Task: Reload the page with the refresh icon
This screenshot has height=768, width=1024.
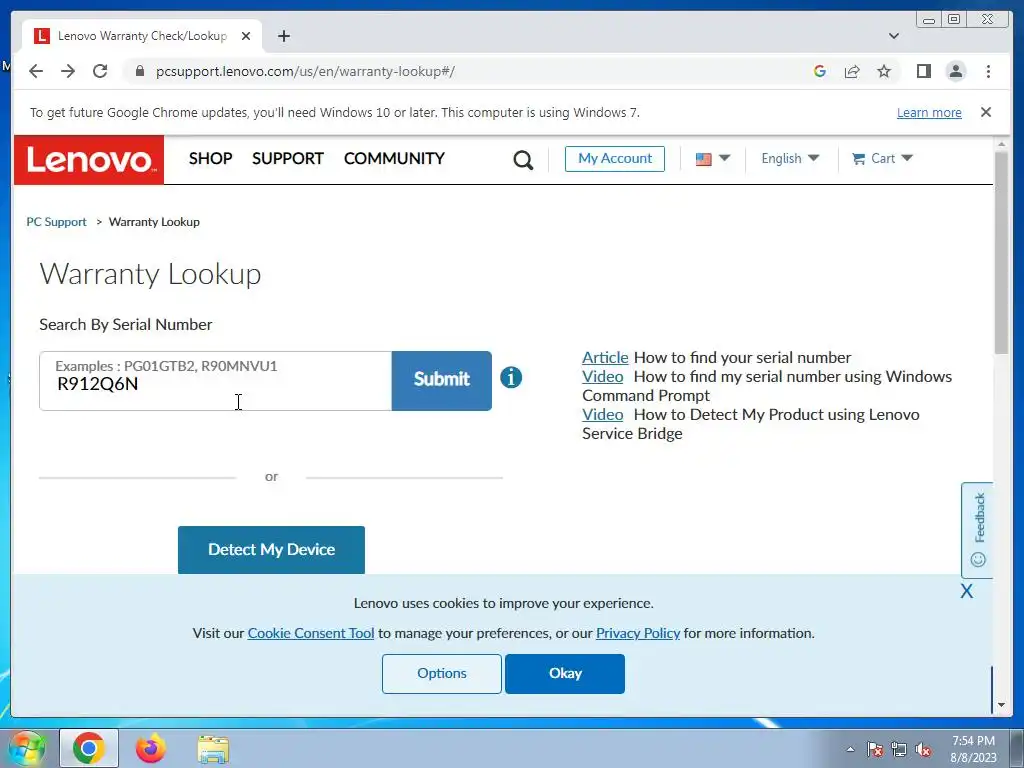Action: click(100, 71)
